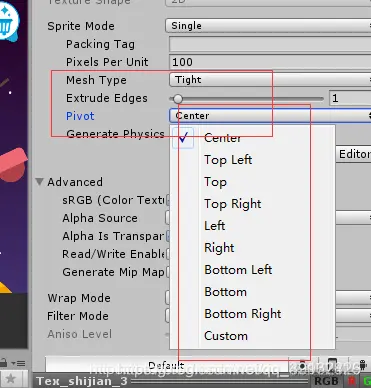This screenshot has width=371, height=388.
Task: Click the Alpha Source label
Action: [x=100, y=218]
